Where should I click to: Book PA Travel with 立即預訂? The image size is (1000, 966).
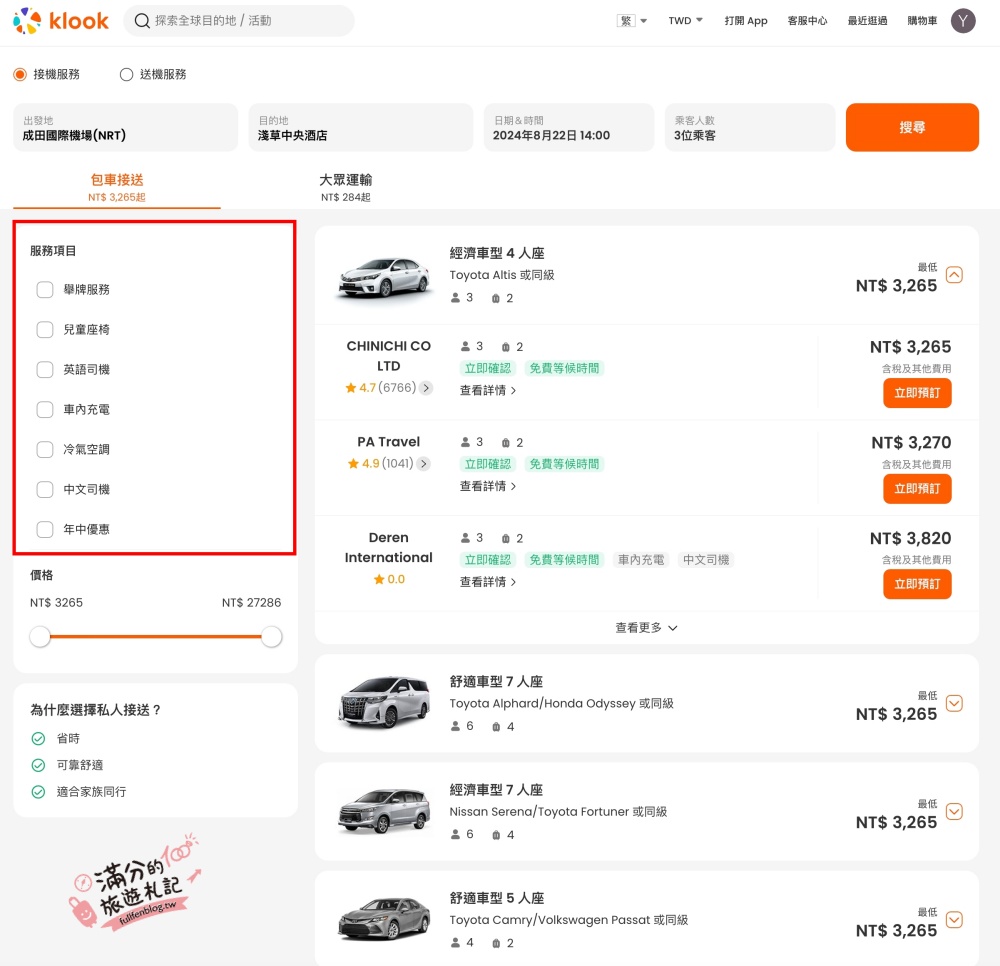click(917, 488)
